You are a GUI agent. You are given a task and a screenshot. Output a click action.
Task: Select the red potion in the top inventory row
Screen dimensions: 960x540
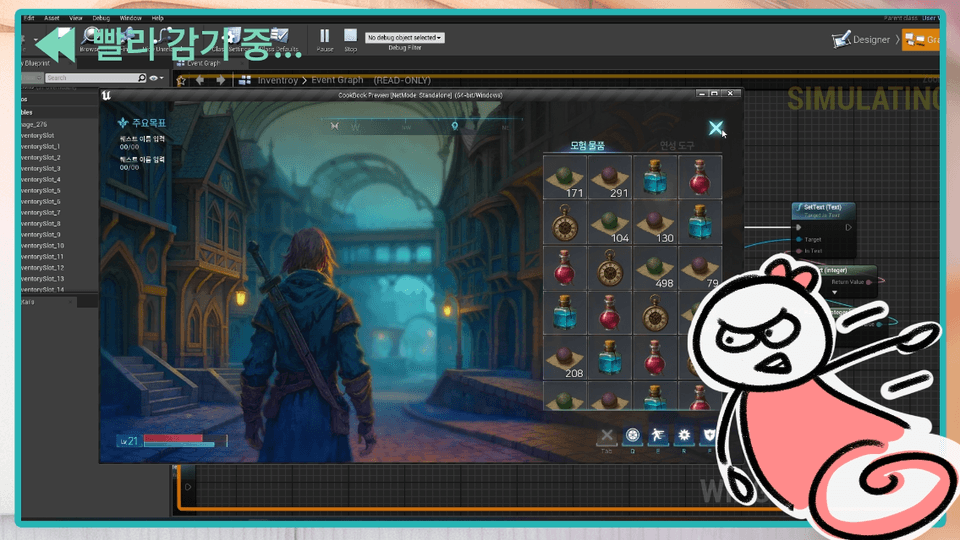click(x=700, y=178)
